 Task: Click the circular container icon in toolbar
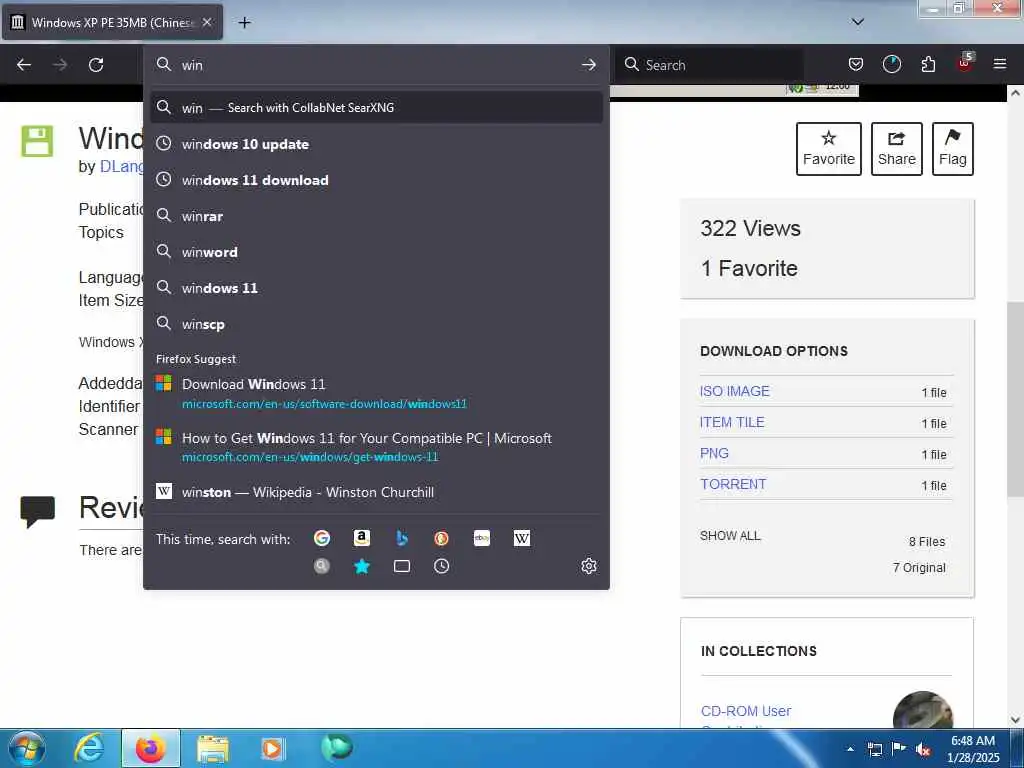click(891, 64)
